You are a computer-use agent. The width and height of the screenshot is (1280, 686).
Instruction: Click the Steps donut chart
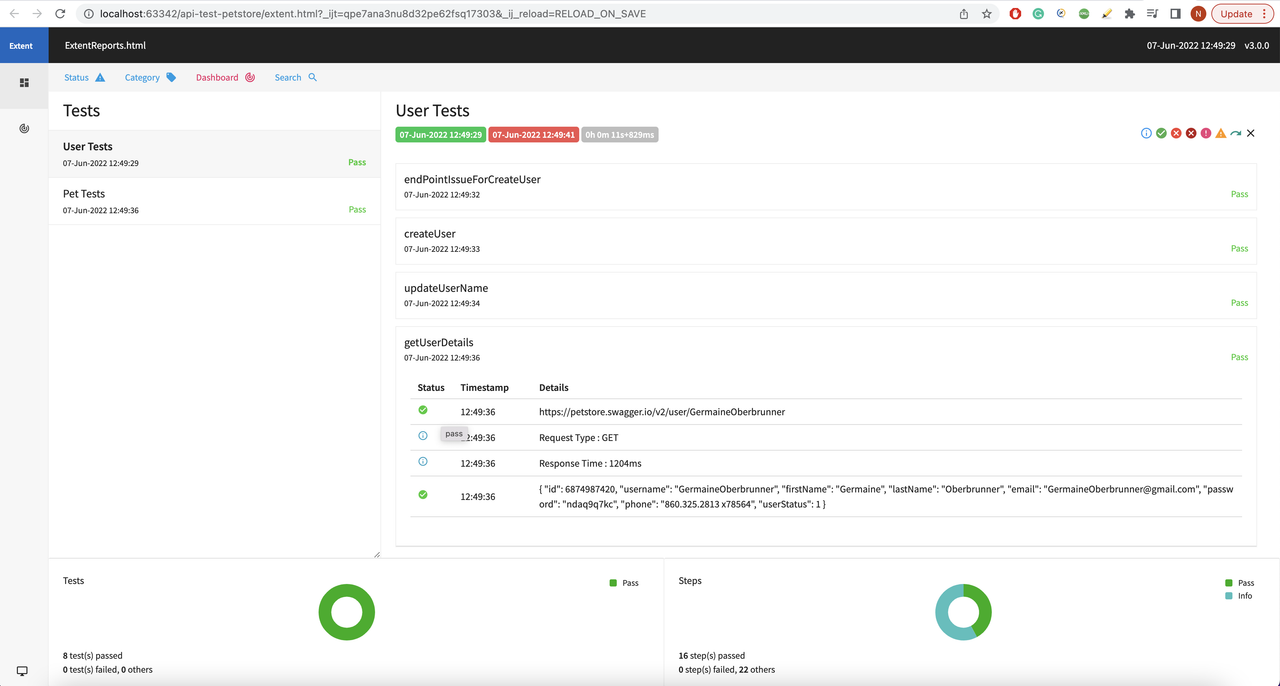tap(963, 612)
